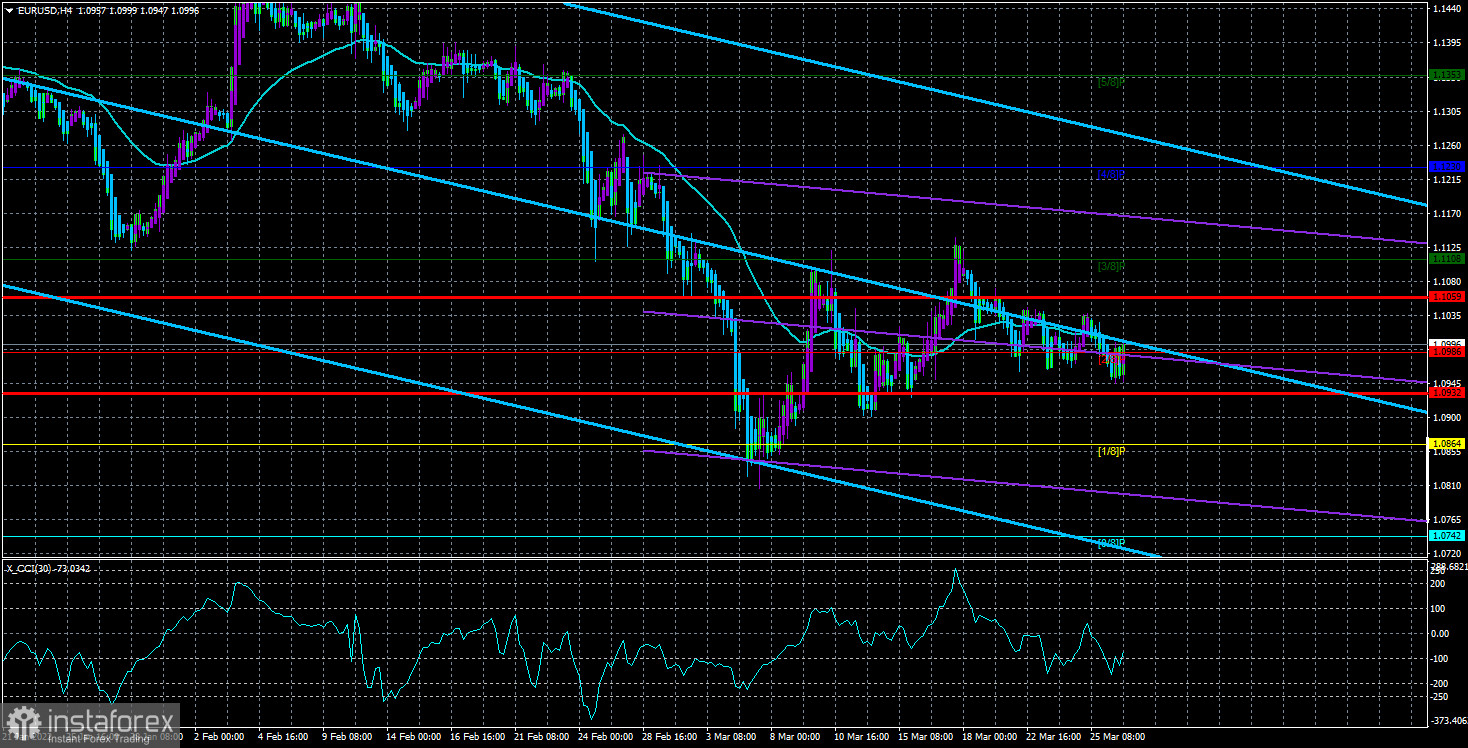Screen dimensions: 1468x748
Task: Click the 25 Mar 08:00 time axis label
Action: pos(1119,735)
